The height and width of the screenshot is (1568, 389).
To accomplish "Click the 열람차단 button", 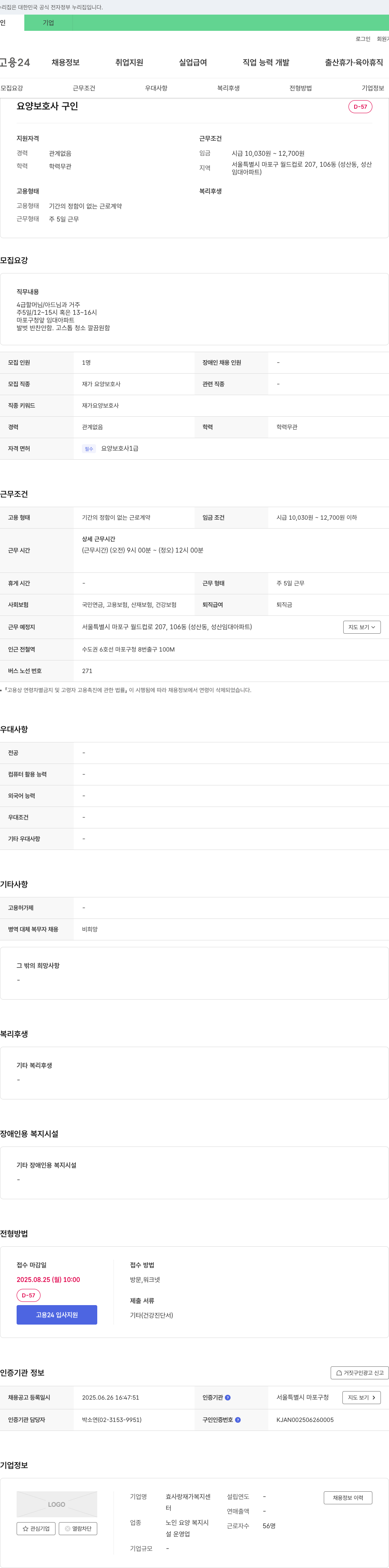I will [78, 1528].
